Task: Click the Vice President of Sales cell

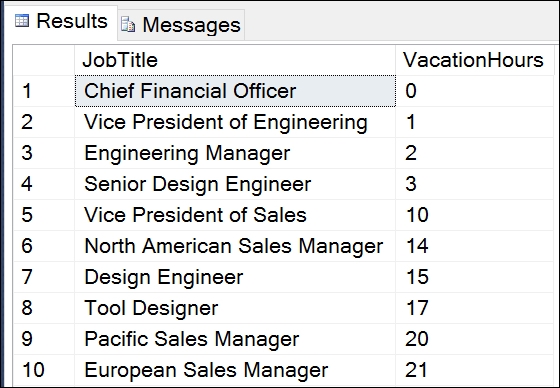Action: tap(235, 215)
